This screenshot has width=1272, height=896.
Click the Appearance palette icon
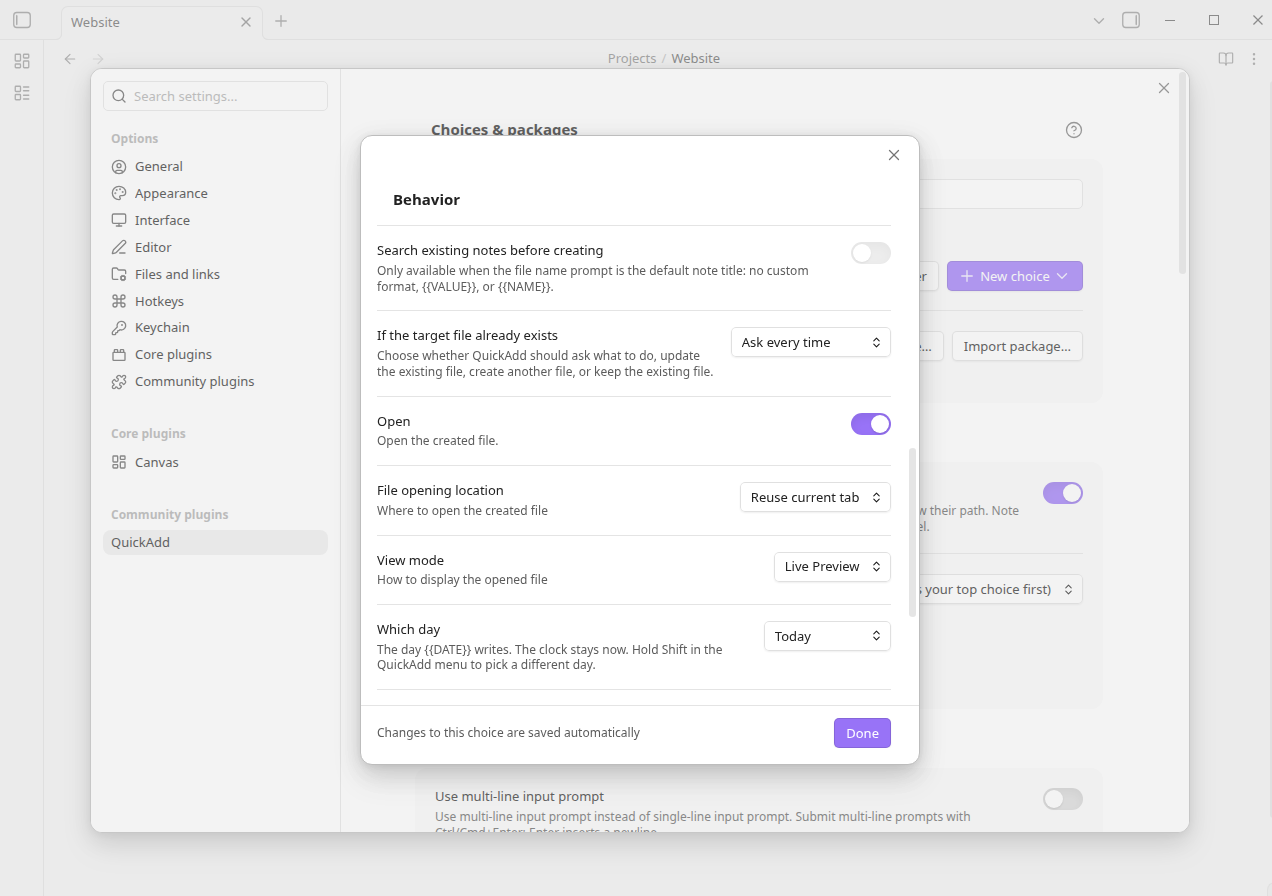[x=119, y=193]
